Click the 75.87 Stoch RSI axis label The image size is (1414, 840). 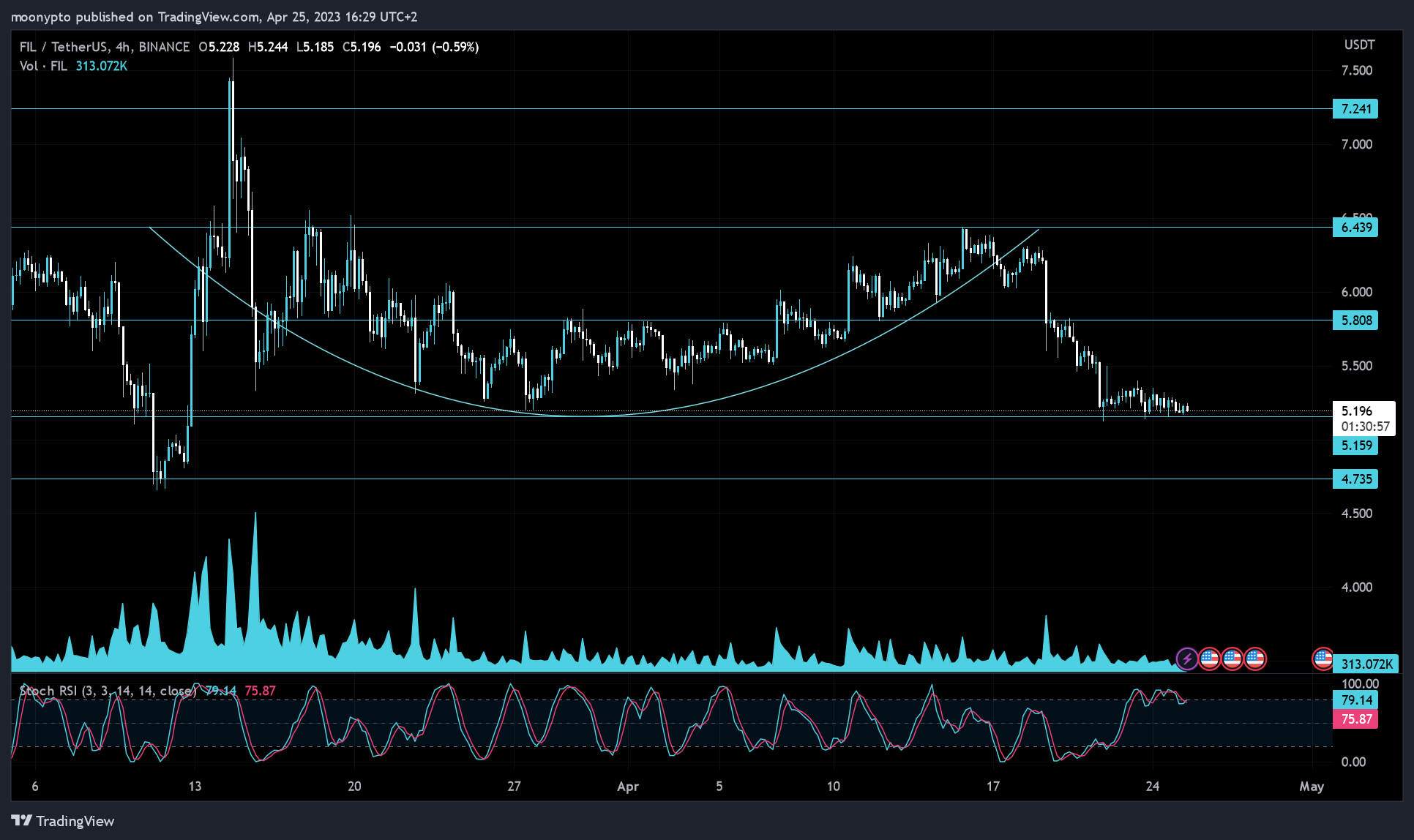(x=1355, y=719)
